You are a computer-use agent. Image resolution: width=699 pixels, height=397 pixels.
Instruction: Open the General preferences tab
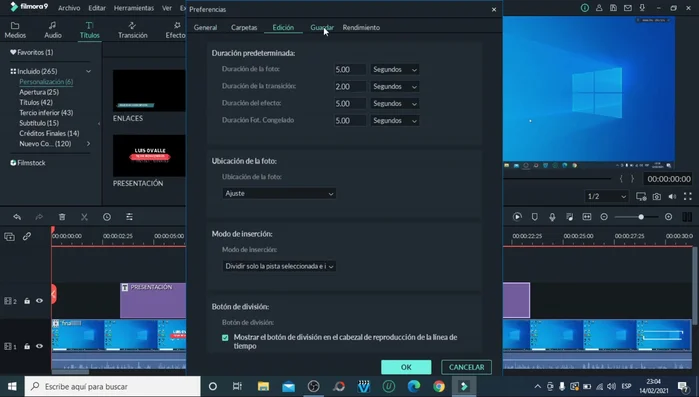206,27
